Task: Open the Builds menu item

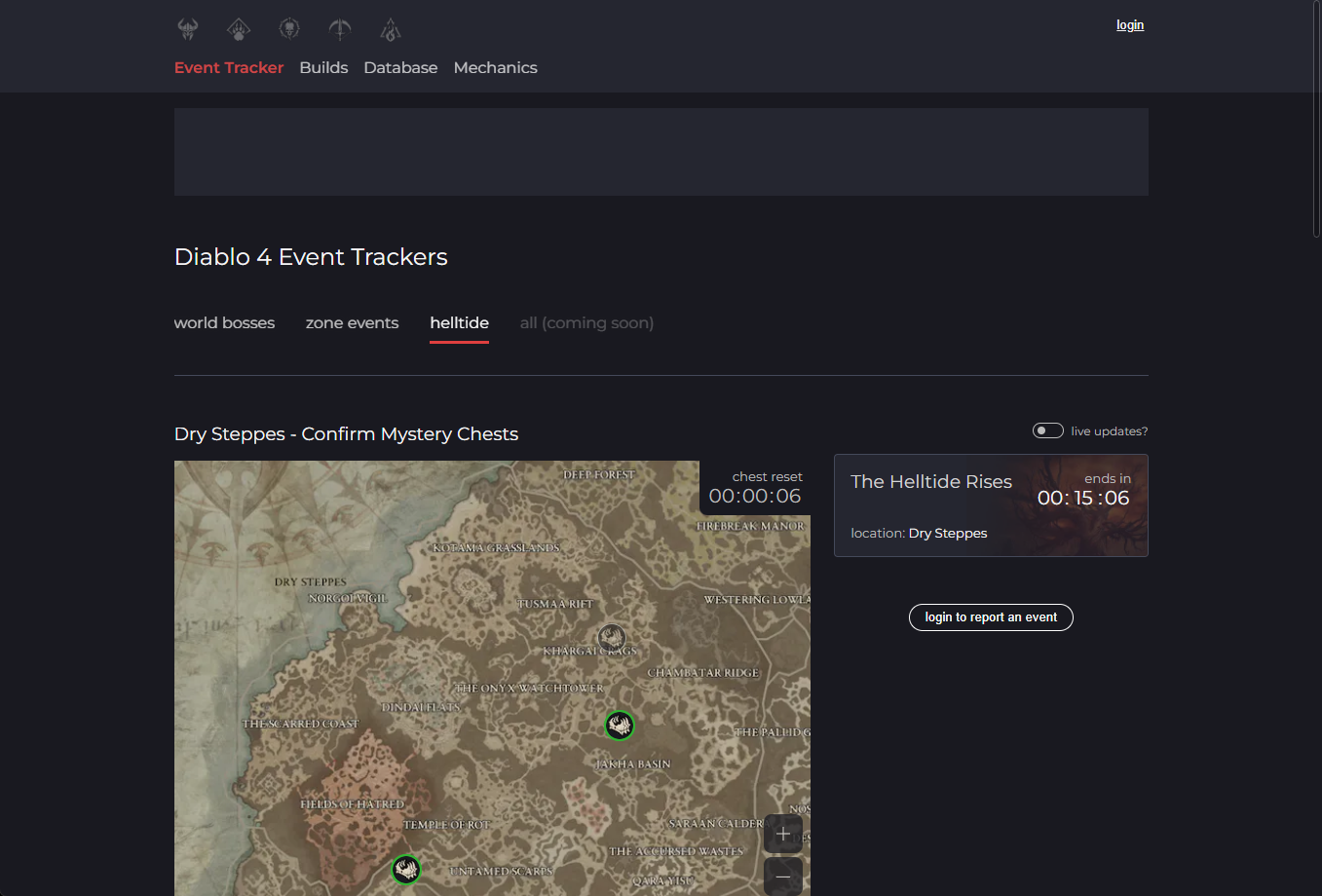Action: [x=323, y=67]
